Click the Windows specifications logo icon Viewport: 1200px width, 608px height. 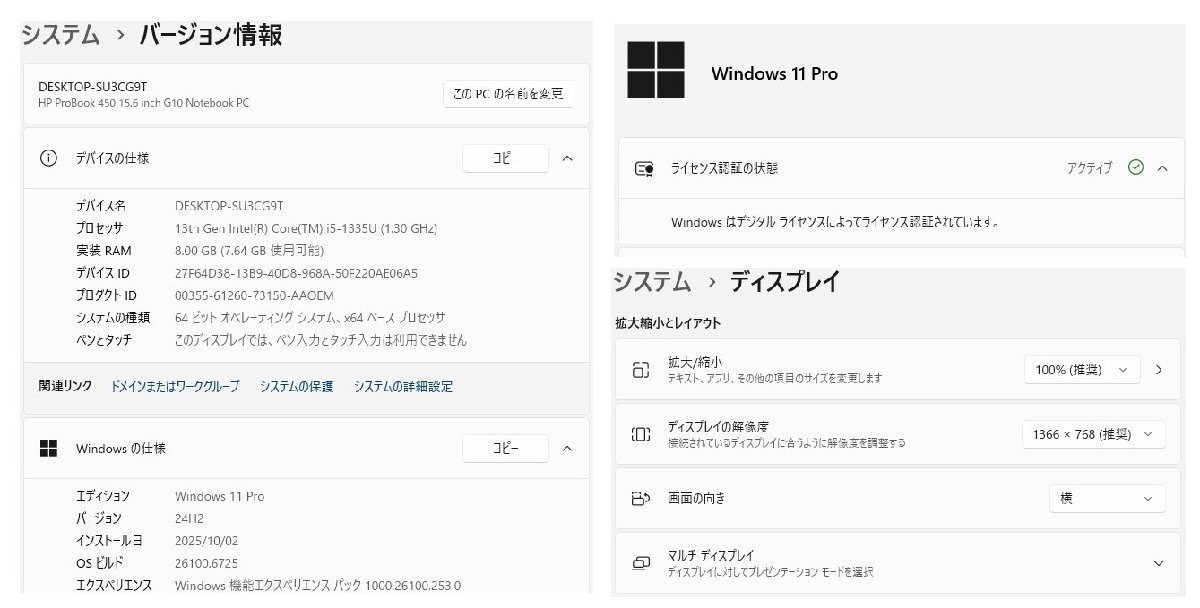[48, 448]
